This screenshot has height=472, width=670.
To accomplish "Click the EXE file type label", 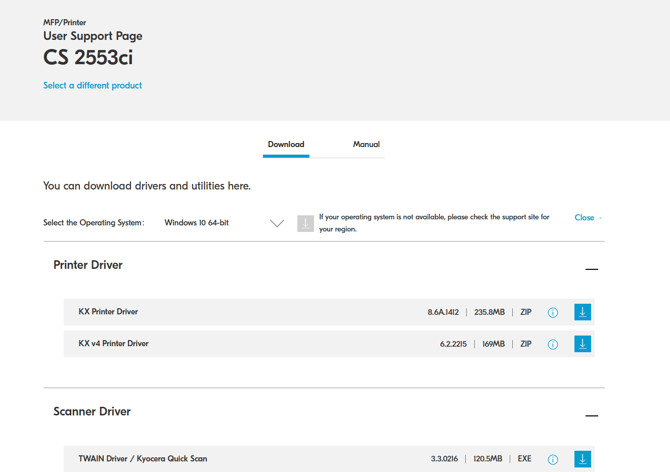I will point(524,459).
